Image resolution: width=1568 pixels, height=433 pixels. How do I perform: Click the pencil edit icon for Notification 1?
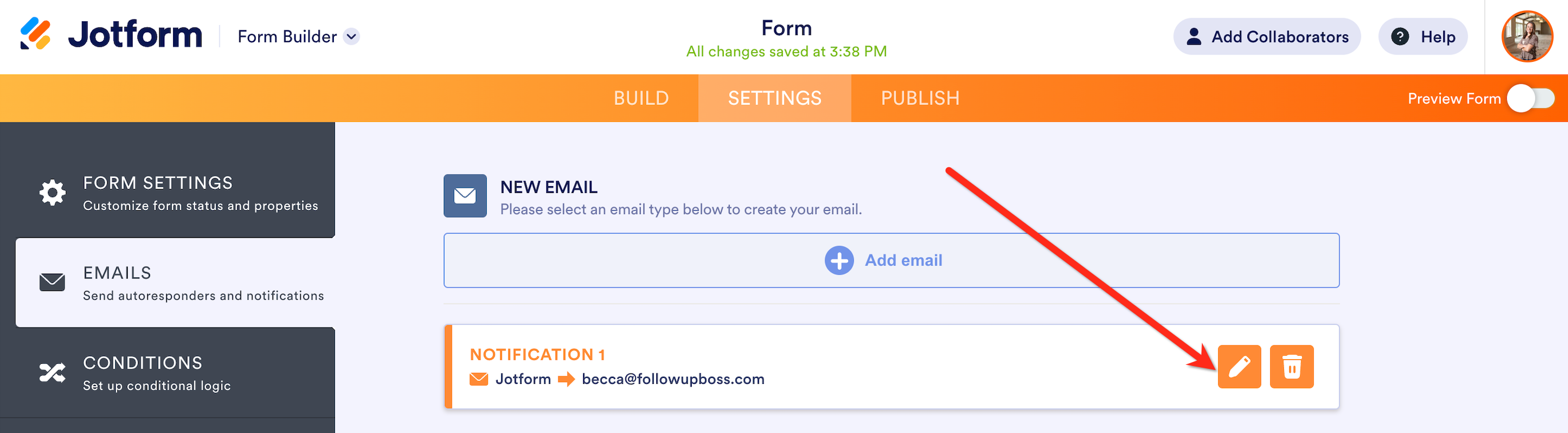pos(1239,367)
